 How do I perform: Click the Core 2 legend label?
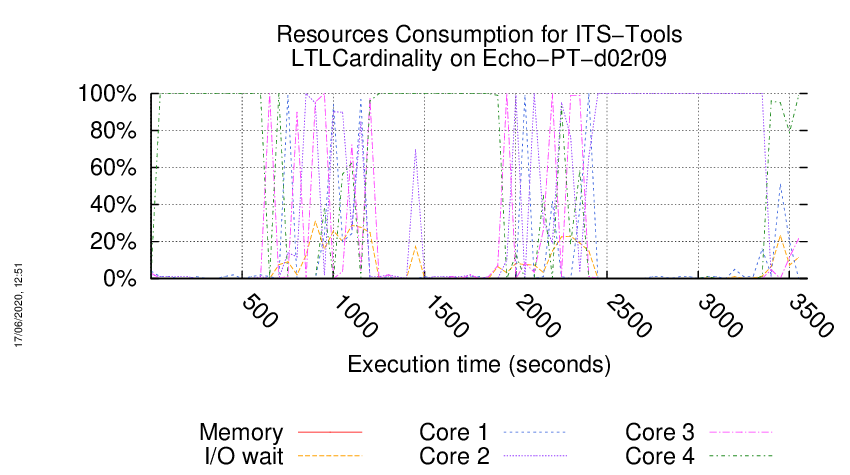tap(454, 456)
